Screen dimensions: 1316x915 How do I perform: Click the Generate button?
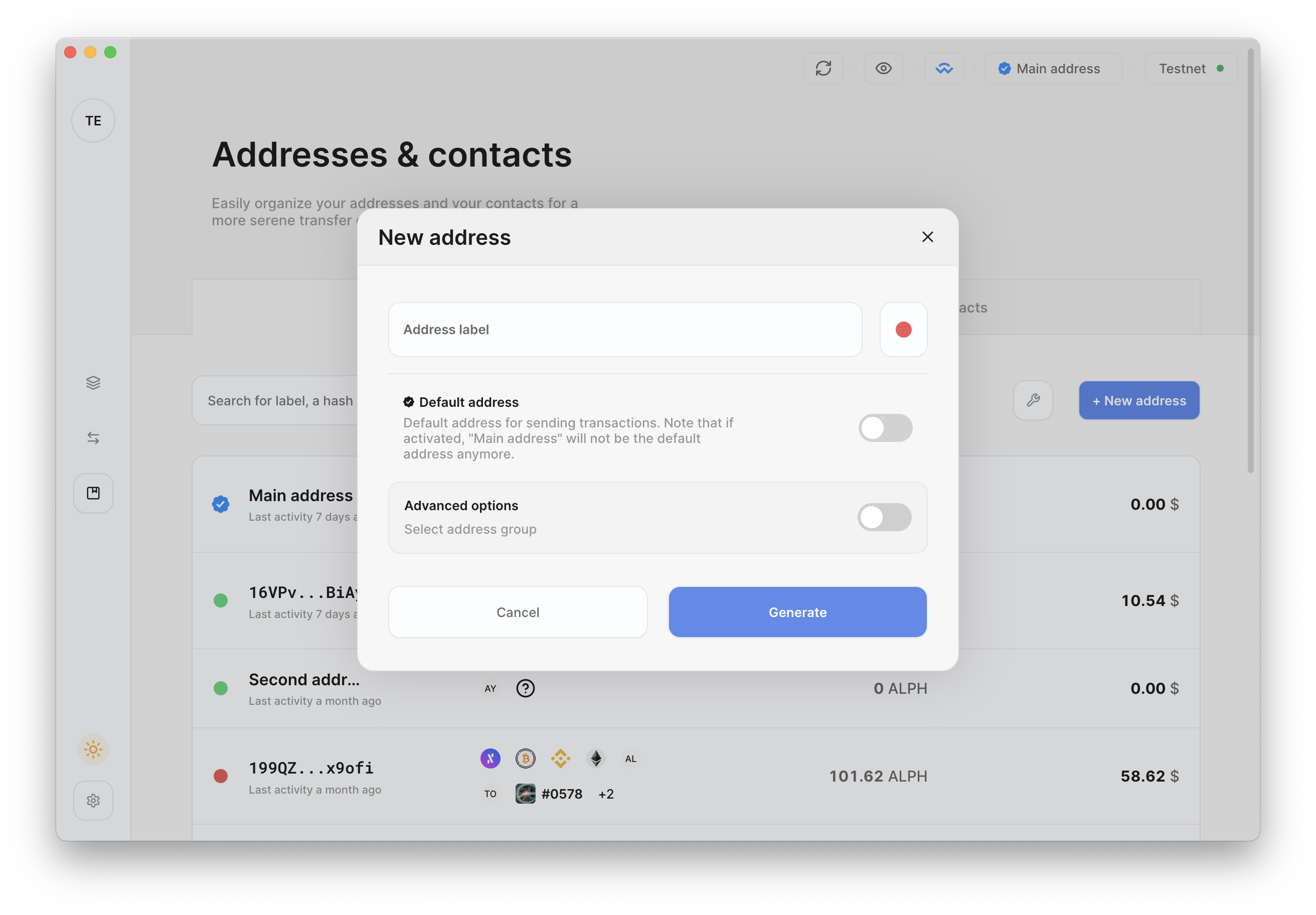pyautogui.click(x=798, y=612)
